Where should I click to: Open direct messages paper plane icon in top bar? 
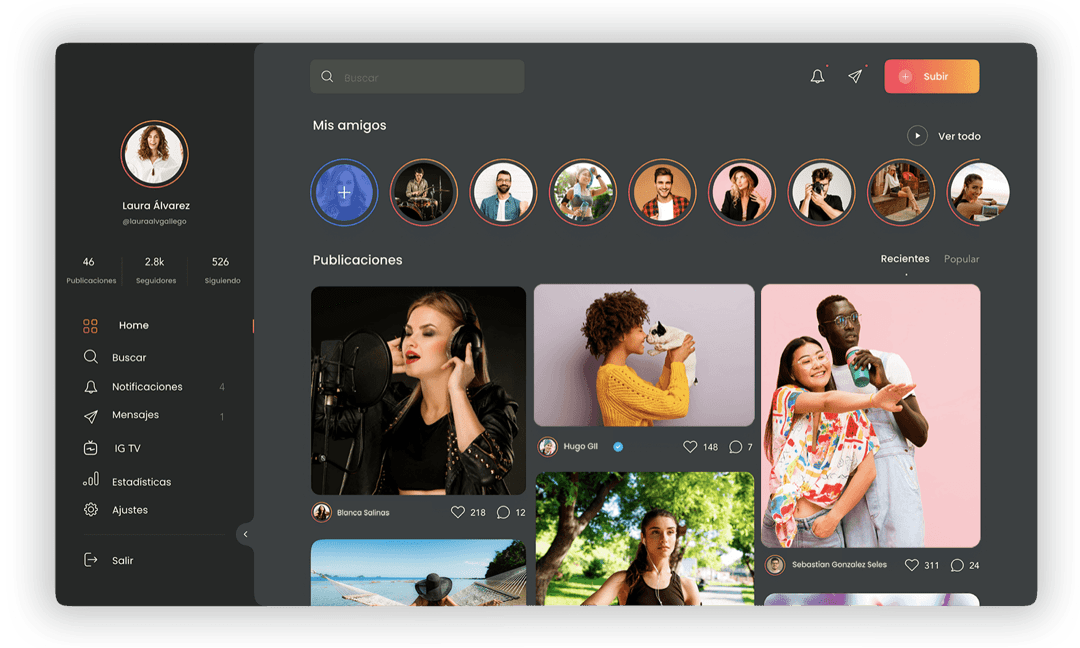(x=855, y=77)
